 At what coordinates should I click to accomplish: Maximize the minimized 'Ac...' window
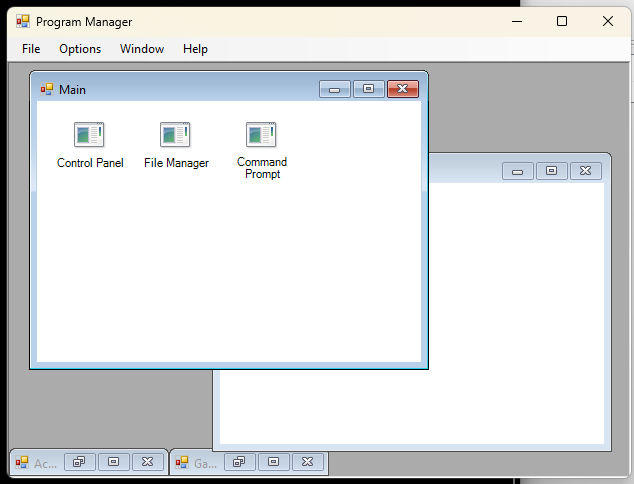coord(114,462)
